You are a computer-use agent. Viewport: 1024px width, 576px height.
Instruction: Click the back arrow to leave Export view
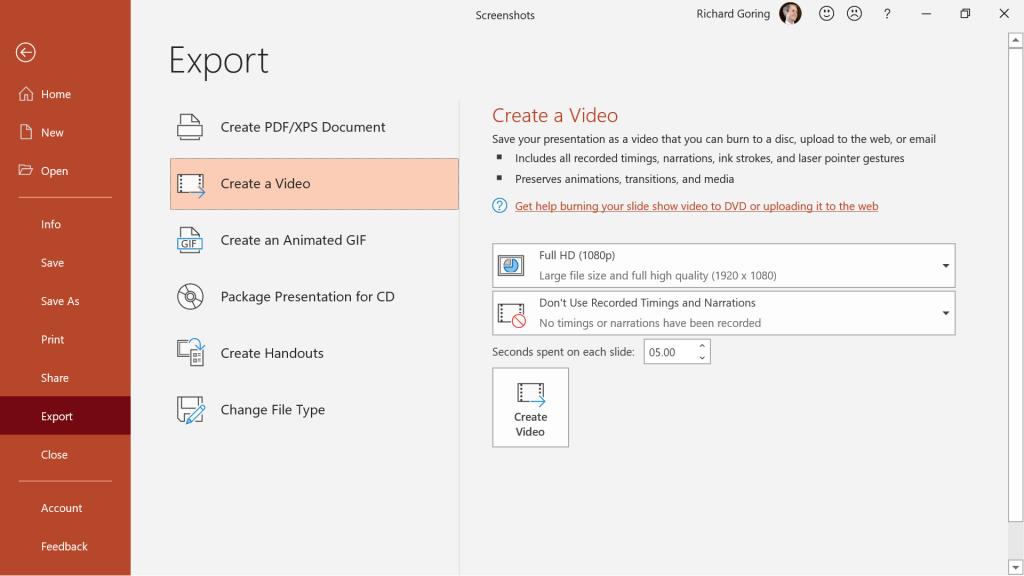(25, 52)
